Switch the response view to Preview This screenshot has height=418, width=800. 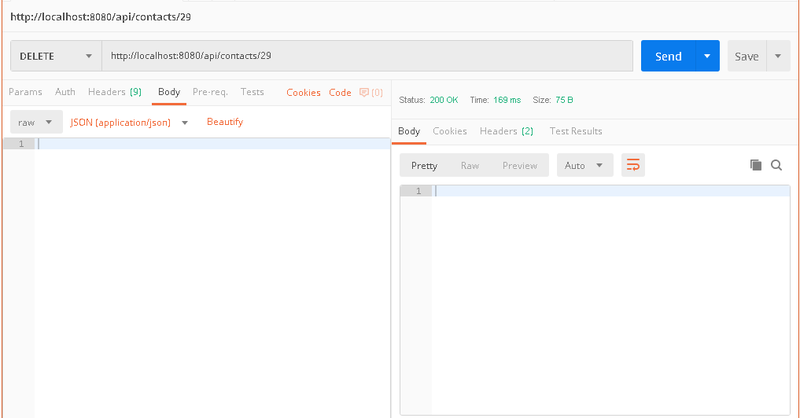pos(519,165)
